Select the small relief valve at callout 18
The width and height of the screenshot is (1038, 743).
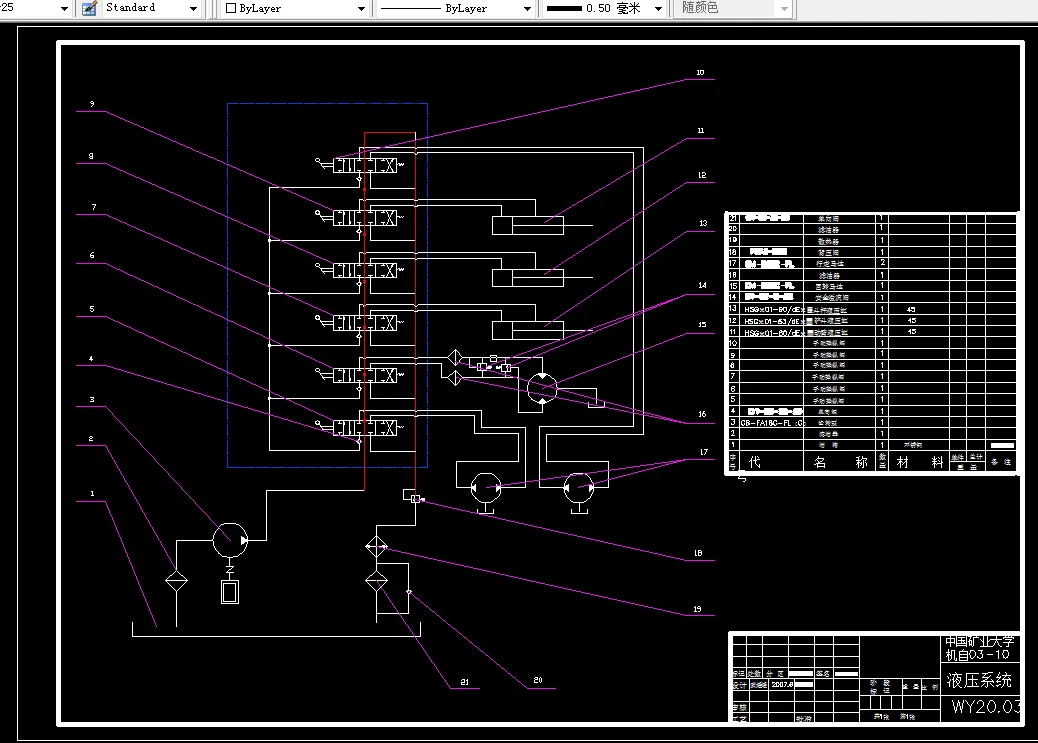point(416,499)
